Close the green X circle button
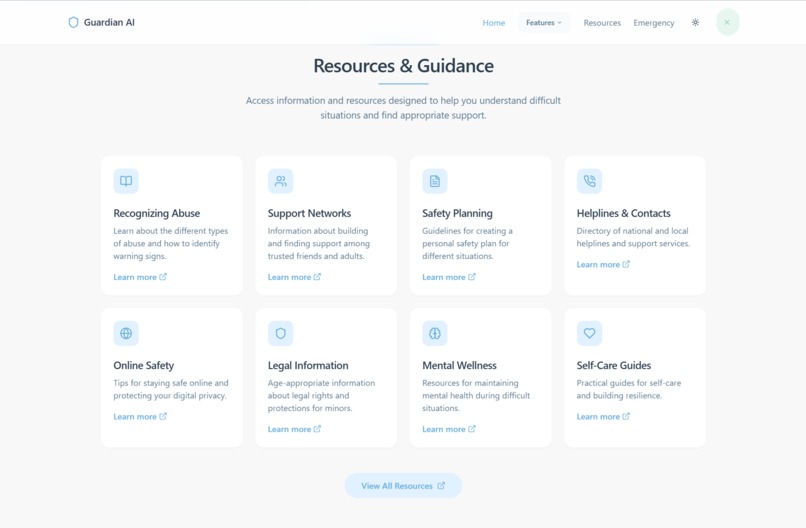The image size is (806, 528). click(x=727, y=22)
